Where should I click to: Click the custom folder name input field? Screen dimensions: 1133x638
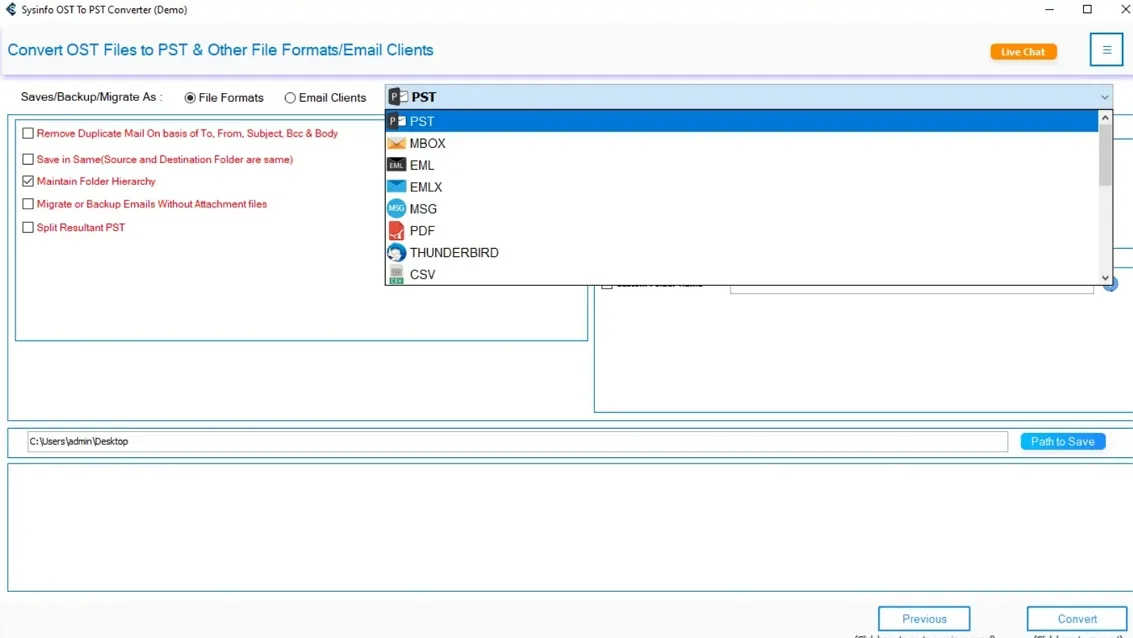click(x=911, y=288)
